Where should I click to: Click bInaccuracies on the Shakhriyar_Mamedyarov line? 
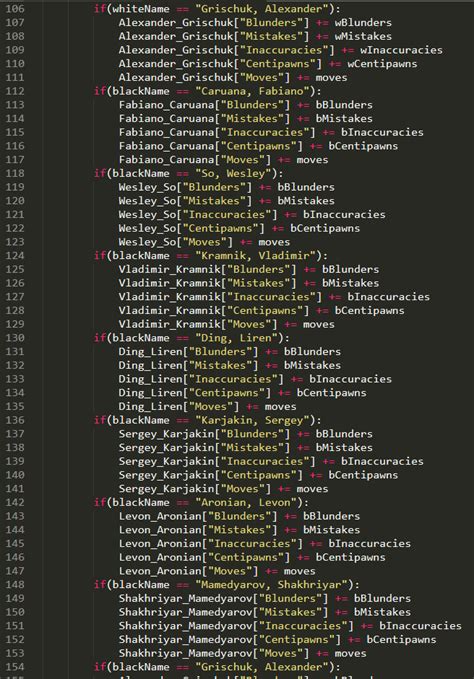420,626
